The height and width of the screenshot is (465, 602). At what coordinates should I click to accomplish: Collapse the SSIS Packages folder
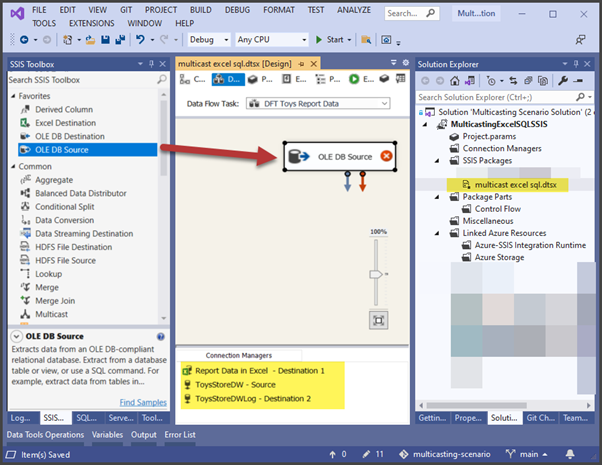[x=437, y=161]
